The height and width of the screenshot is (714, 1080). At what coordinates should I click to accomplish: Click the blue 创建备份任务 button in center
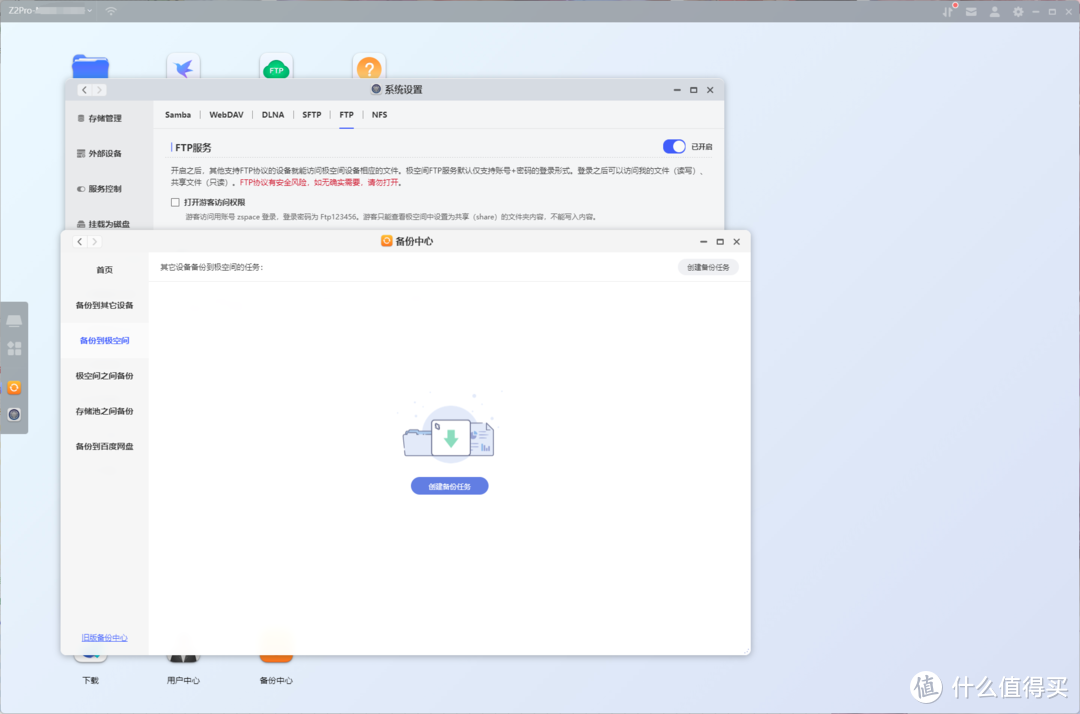[450, 486]
